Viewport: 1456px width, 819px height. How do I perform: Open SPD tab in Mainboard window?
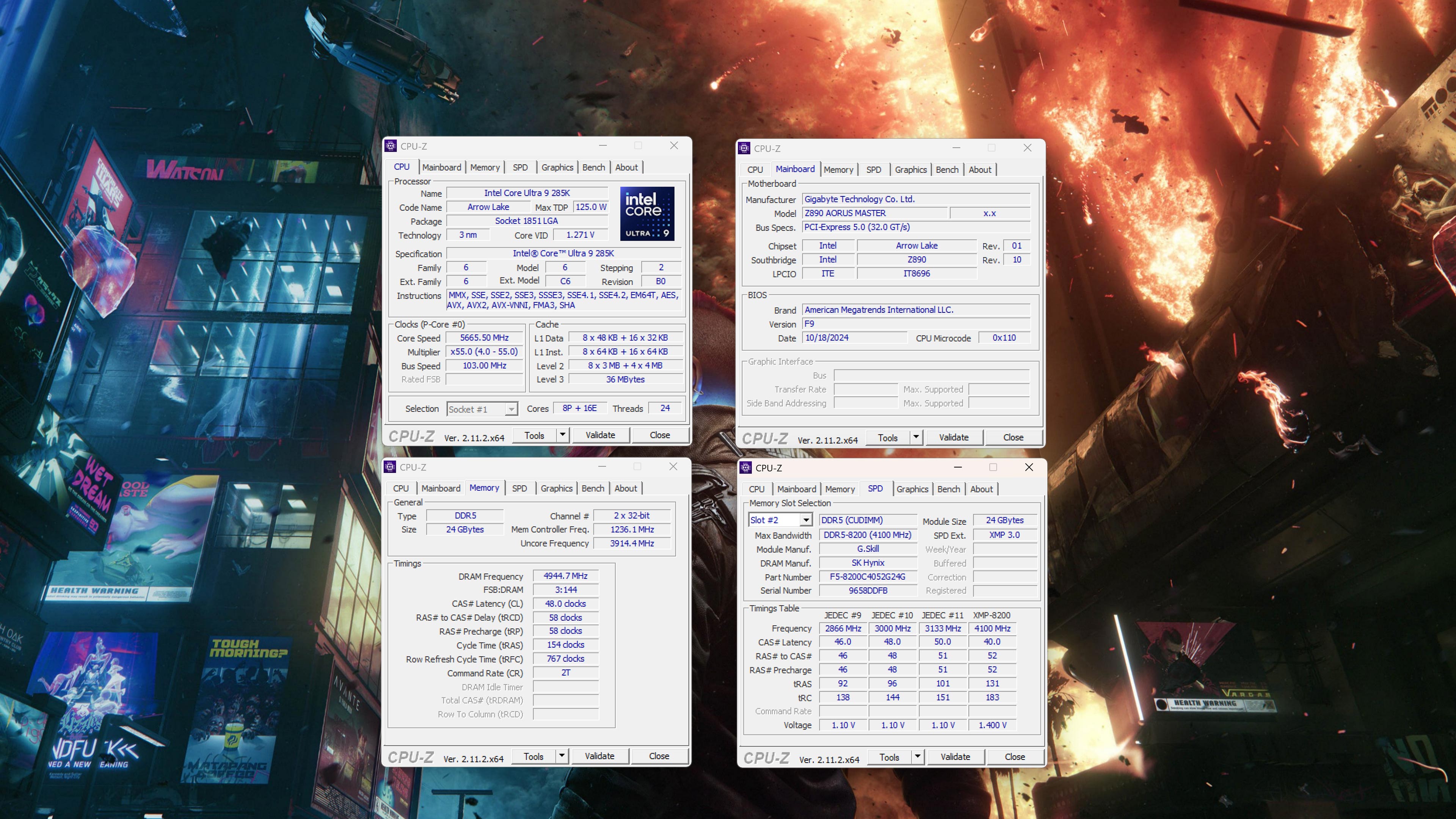coord(873,169)
